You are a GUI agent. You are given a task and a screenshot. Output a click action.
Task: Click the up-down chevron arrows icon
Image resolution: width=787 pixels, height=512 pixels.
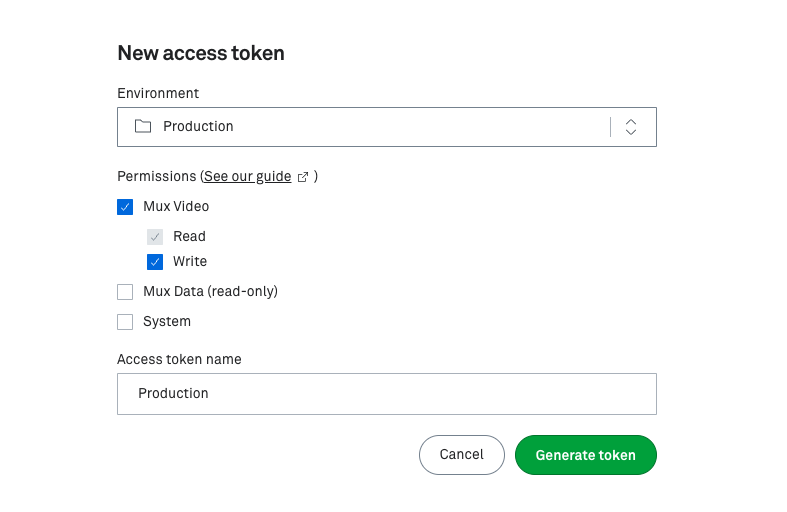point(631,127)
